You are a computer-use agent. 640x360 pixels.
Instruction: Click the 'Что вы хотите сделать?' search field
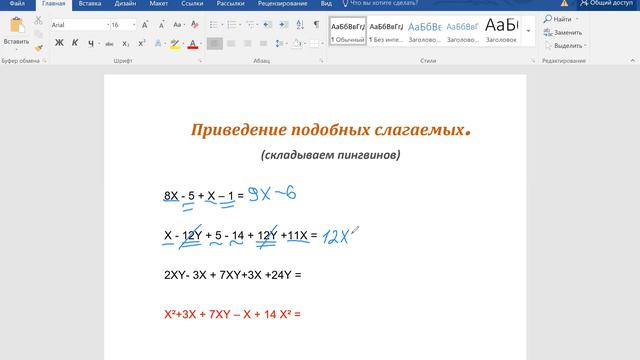point(380,3)
